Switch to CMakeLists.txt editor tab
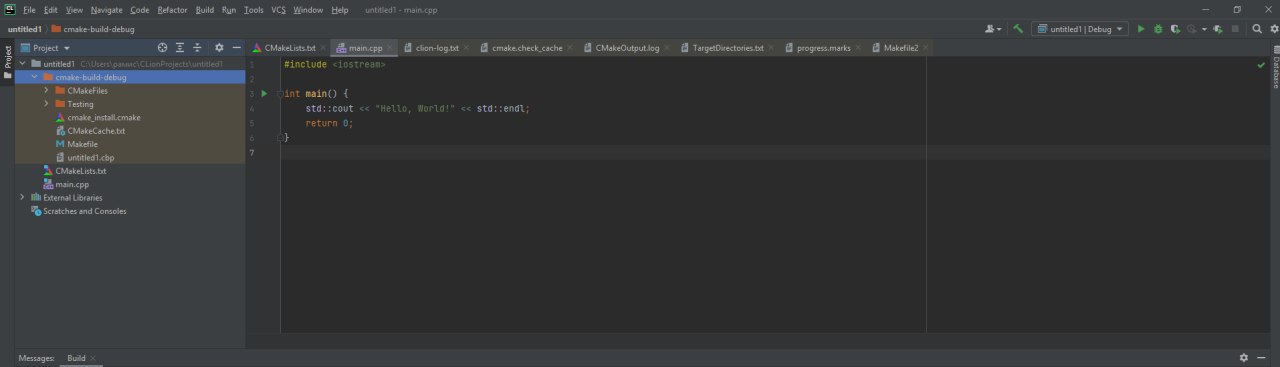 tap(289, 47)
